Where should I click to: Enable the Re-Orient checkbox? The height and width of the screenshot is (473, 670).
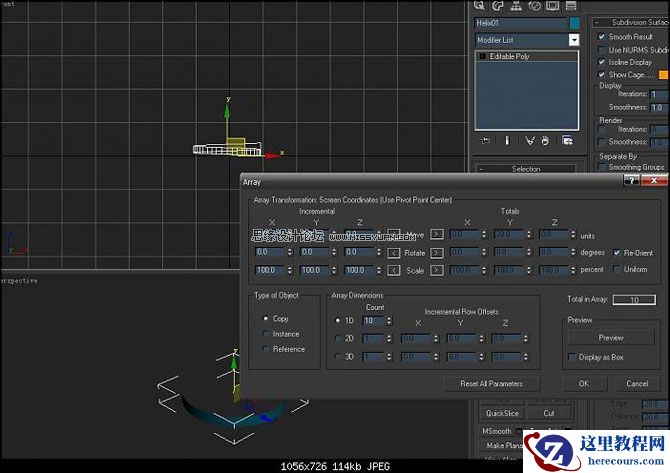[x=617, y=253]
